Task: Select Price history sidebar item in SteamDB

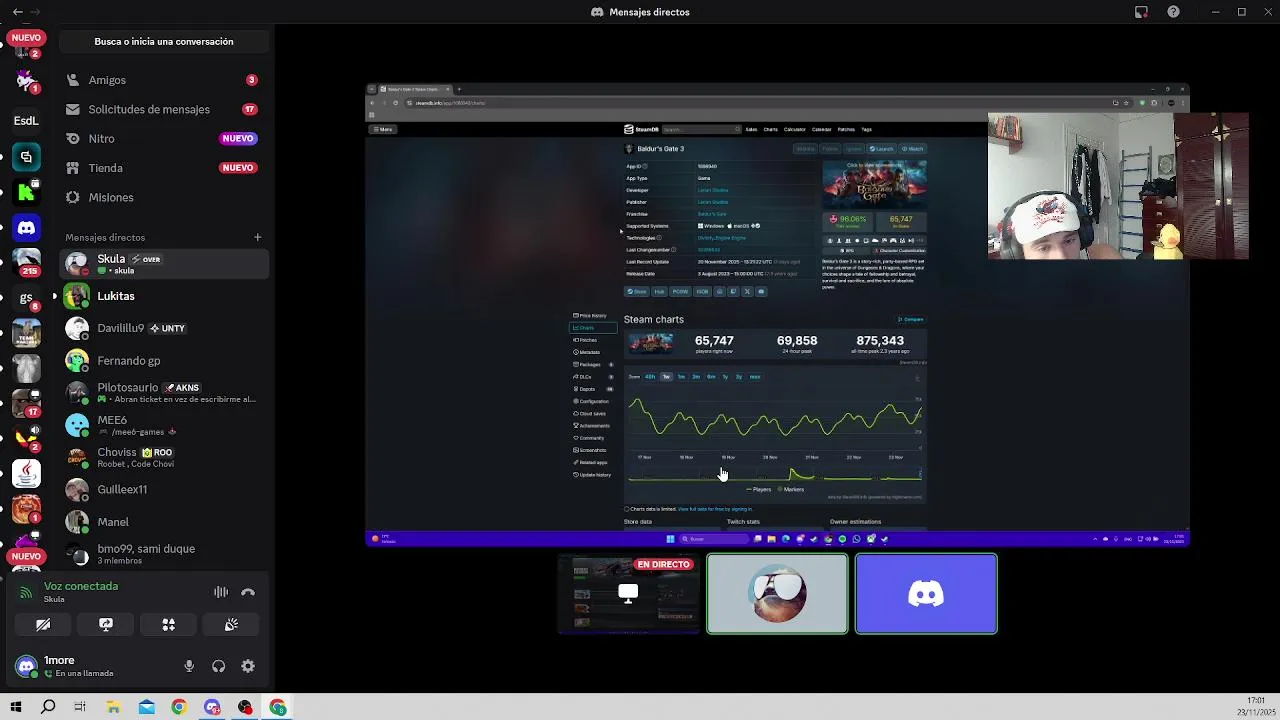Action: point(592,316)
